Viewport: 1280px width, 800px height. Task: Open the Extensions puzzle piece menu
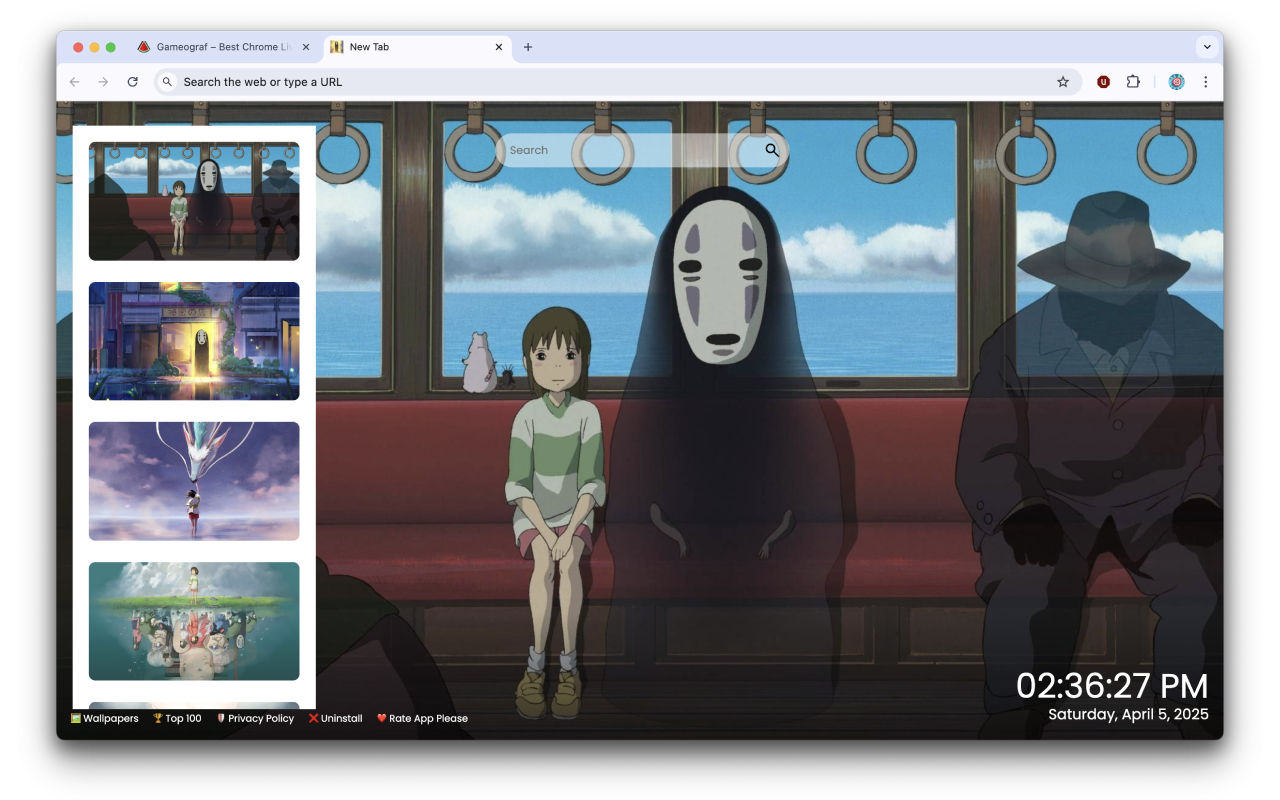pyautogui.click(x=1133, y=82)
